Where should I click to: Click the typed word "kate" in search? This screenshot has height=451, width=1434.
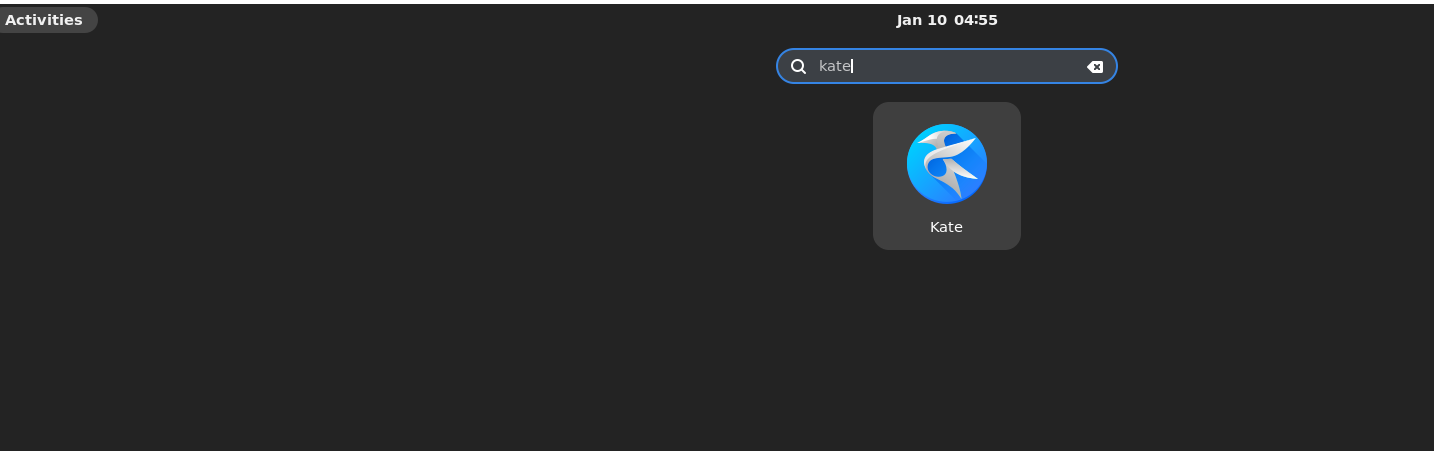834,66
